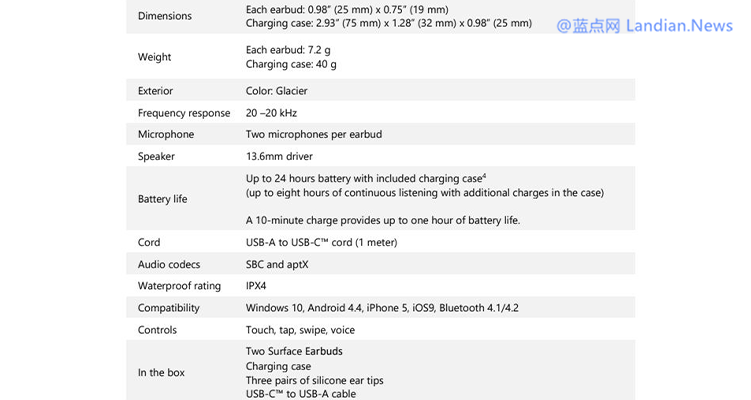Select the Color: Glacier value
751x400 pixels.
pyautogui.click(x=277, y=91)
